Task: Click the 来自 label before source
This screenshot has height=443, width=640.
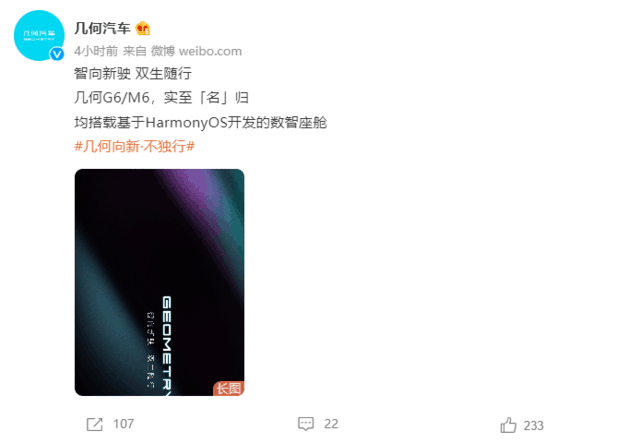Action: coord(135,51)
